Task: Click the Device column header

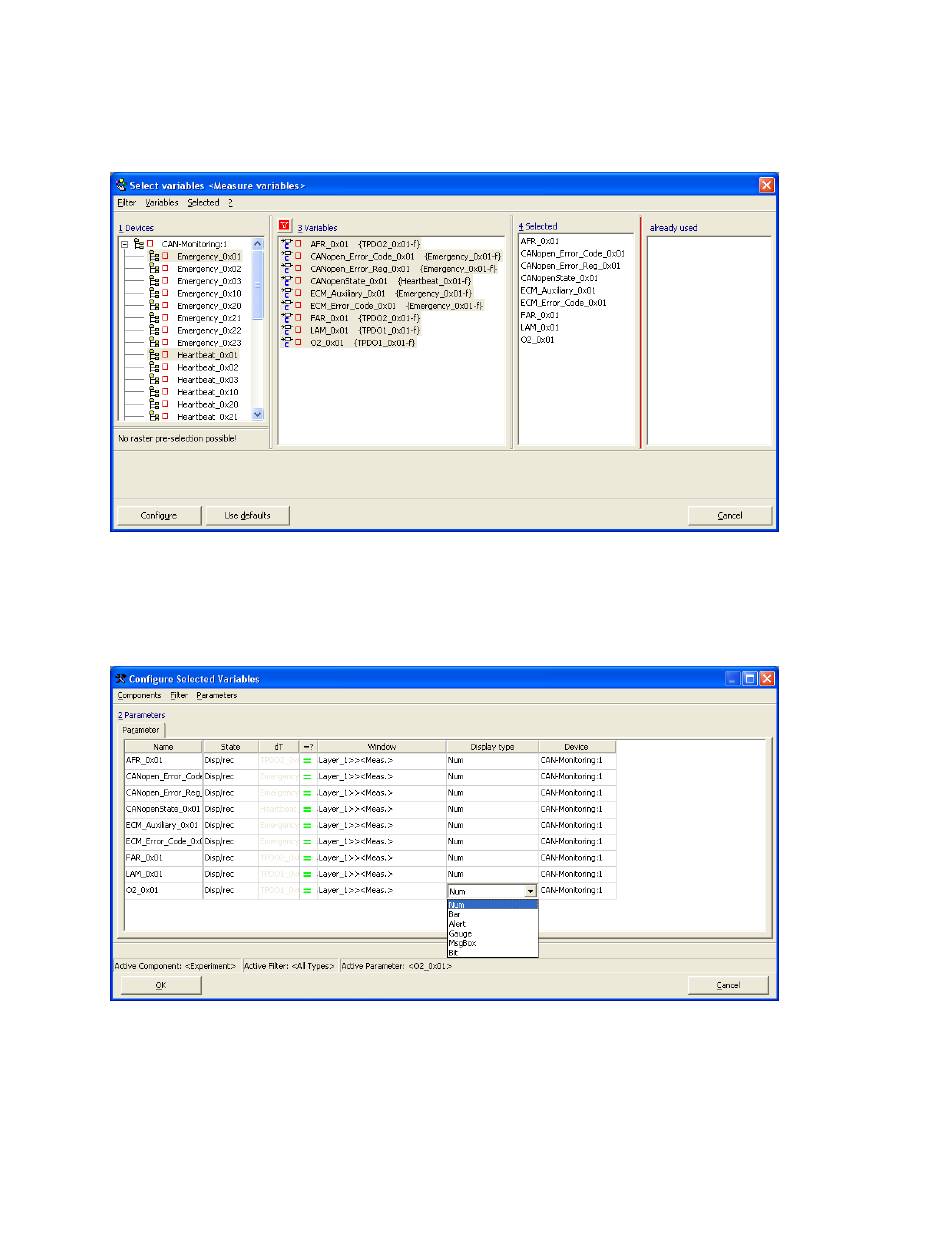Action: 577,746
